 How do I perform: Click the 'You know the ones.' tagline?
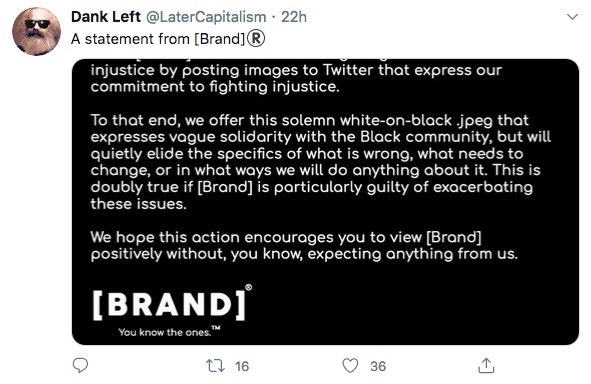[169, 332]
